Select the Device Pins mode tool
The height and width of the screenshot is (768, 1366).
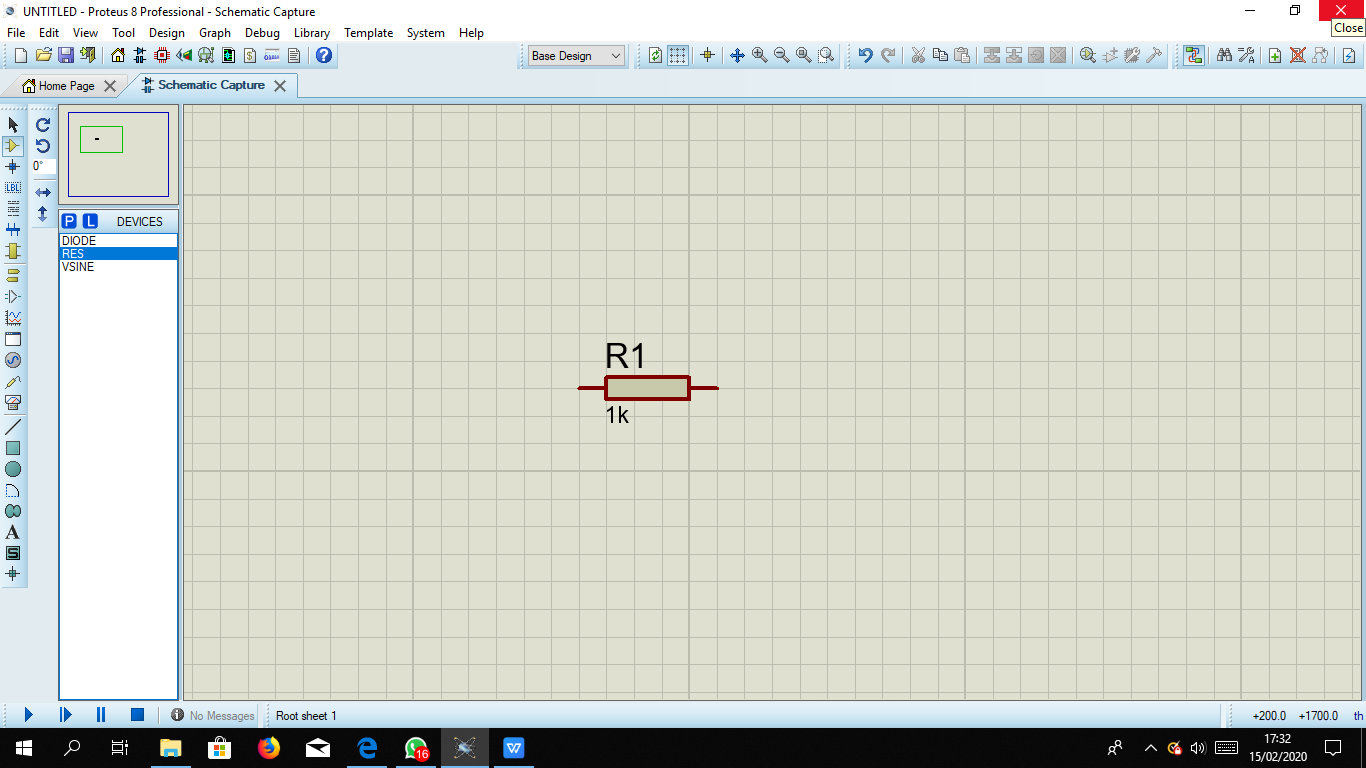click(x=13, y=296)
